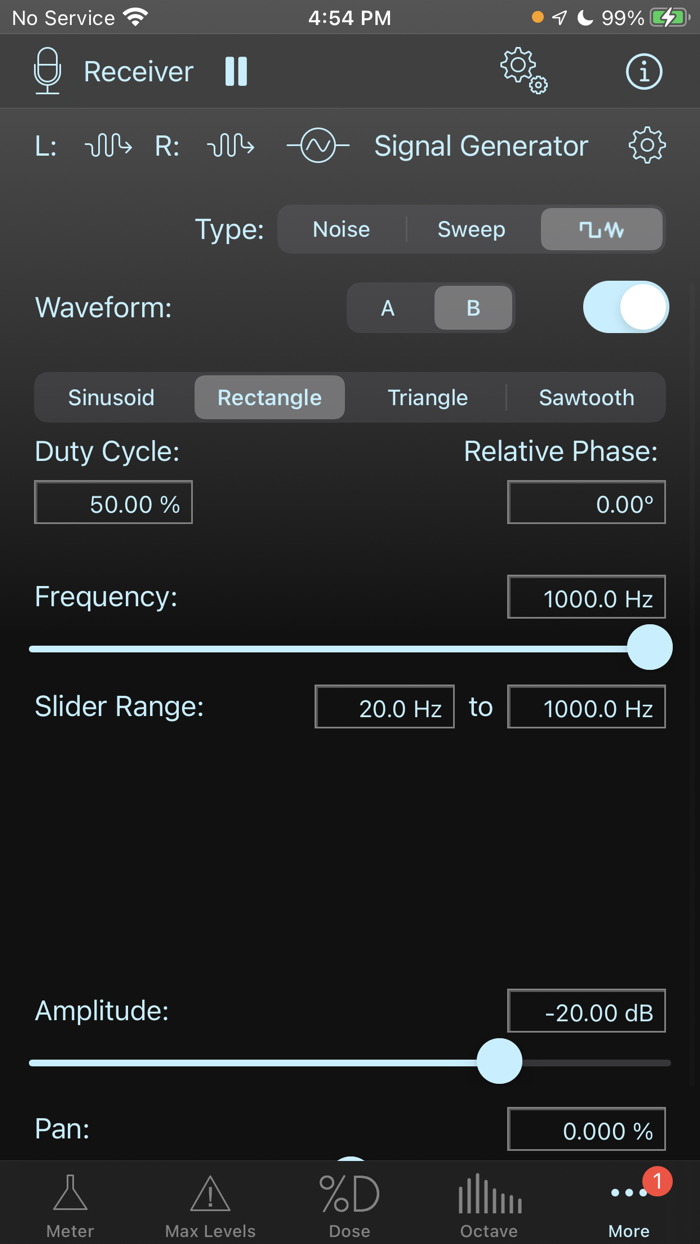Open the Max Levels tab
The height and width of the screenshot is (1244, 700).
pos(209,1200)
